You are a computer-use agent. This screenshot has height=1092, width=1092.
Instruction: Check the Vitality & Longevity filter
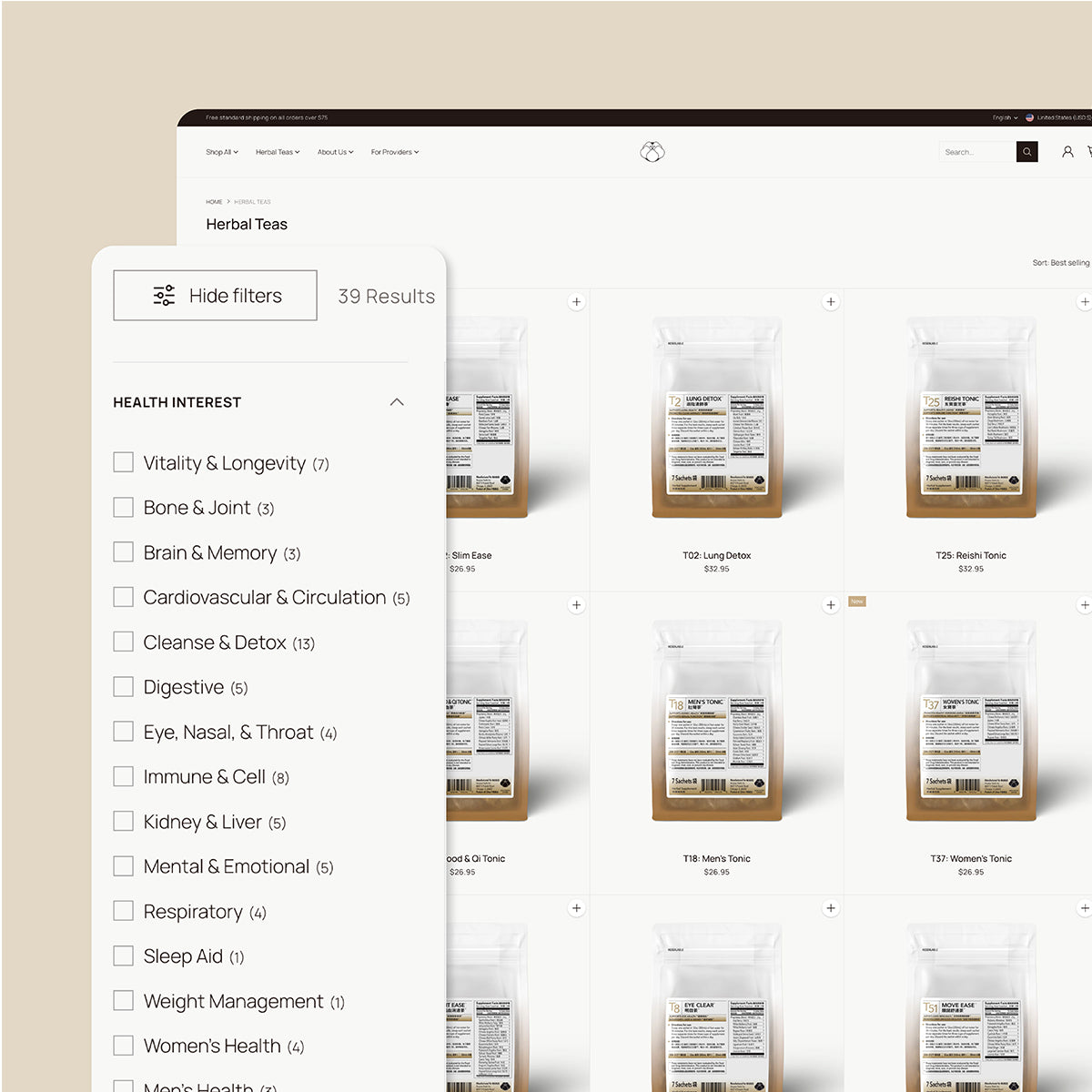tap(124, 462)
